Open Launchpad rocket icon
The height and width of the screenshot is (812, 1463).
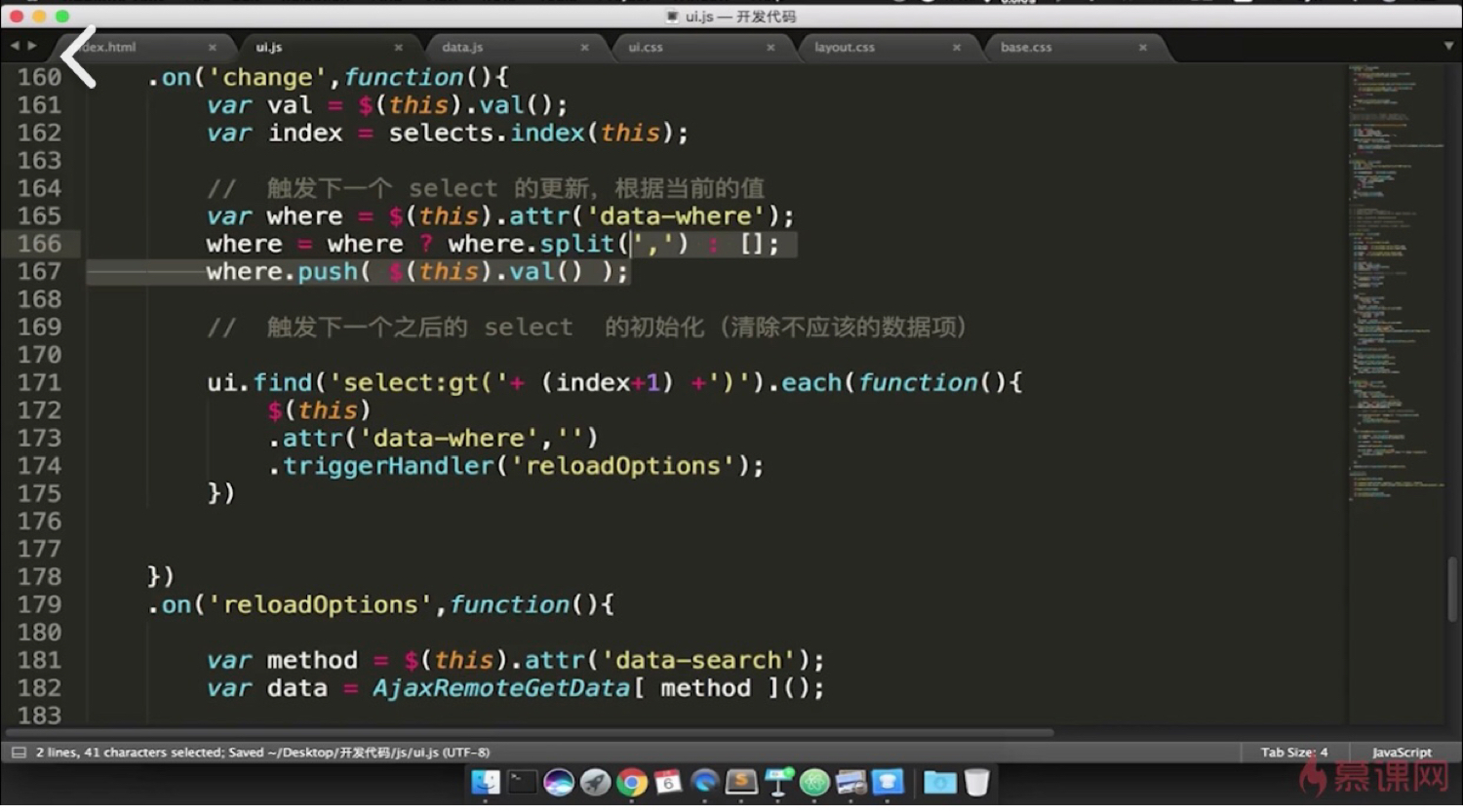point(595,782)
